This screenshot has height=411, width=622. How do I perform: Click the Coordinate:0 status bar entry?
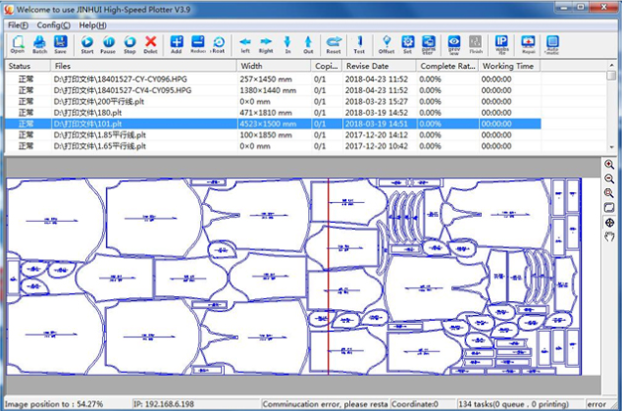point(415,404)
